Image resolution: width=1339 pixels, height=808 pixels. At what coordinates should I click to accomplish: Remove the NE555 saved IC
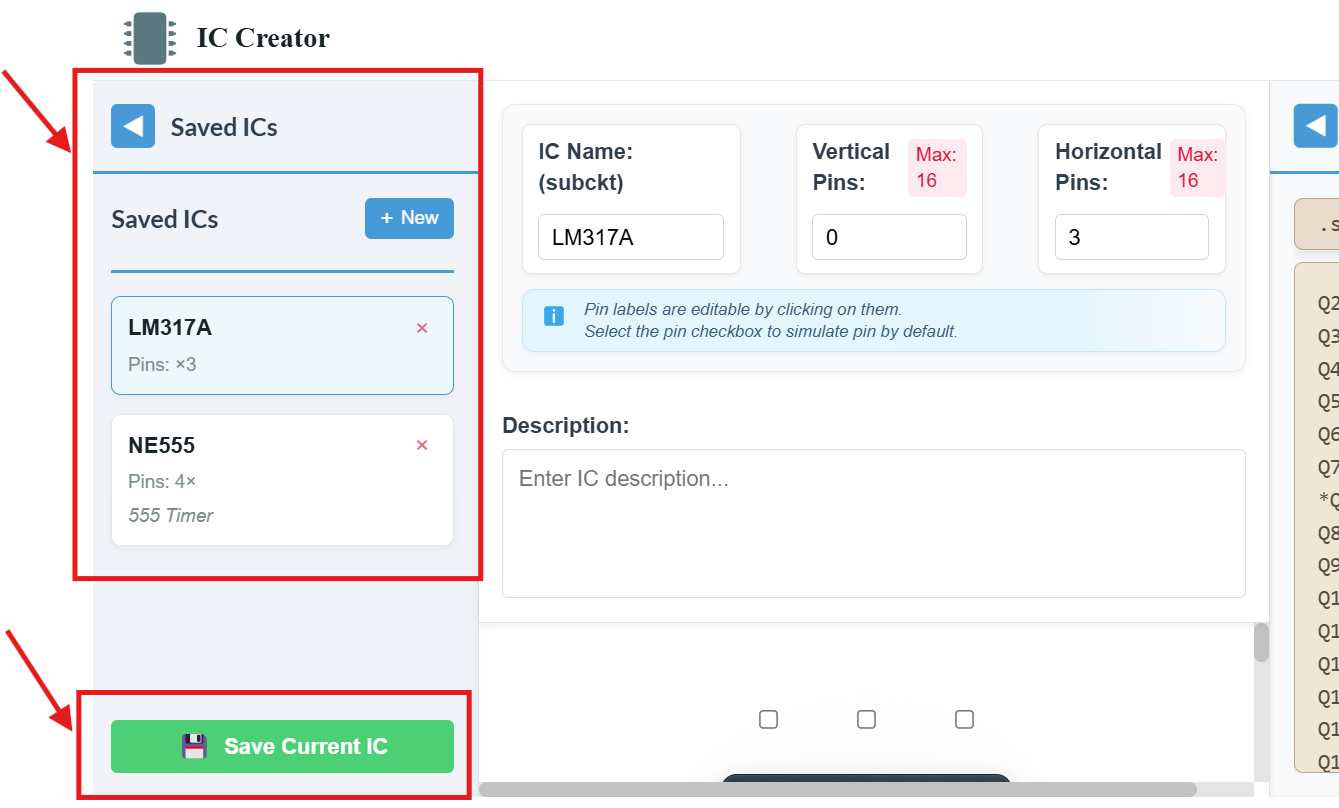pyautogui.click(x=422, y=445)
